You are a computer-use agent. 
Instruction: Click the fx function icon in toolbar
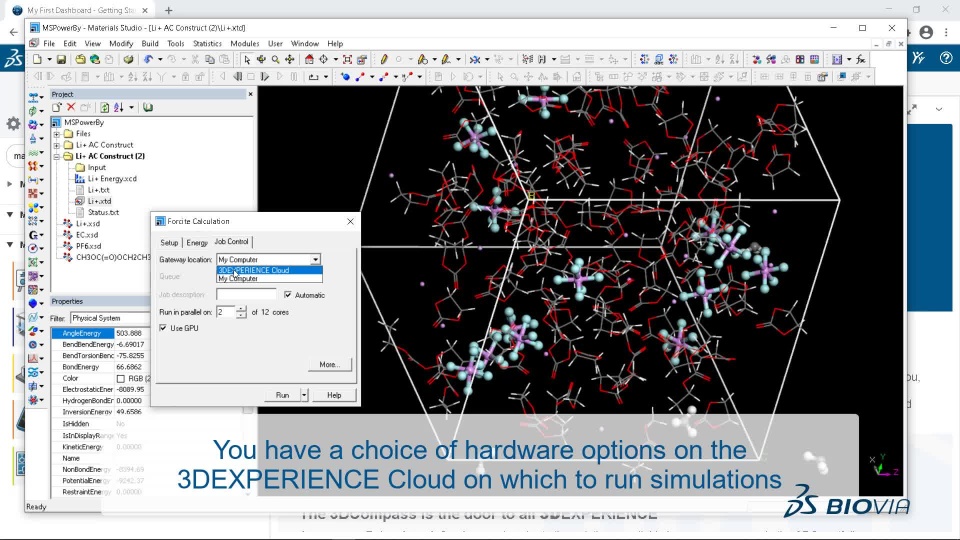pos(861,59)
